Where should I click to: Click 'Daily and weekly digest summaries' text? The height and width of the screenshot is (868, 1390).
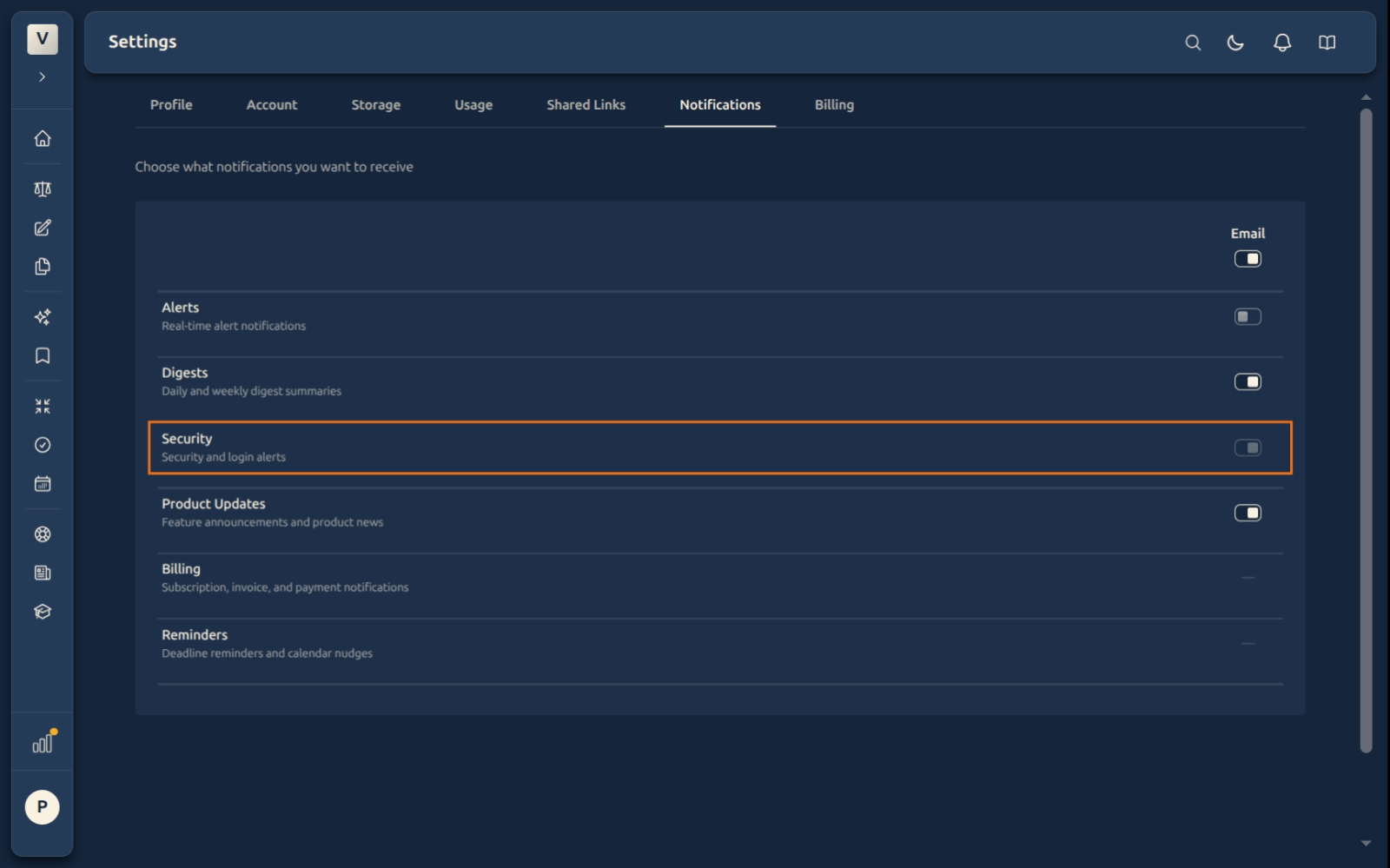point(251,391)
